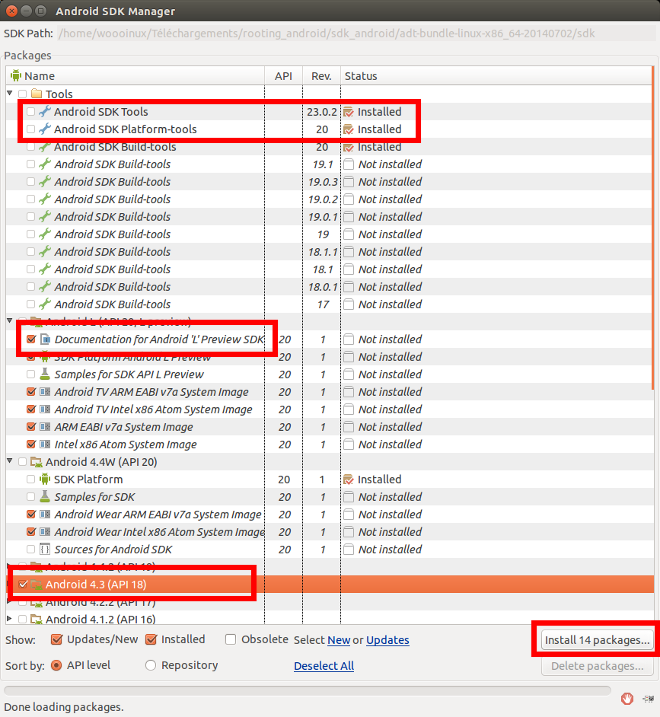Click system image icon for Android Wear Intel x86 Atom
Viewport: 660px width, 717px height.
pos(45,531)
